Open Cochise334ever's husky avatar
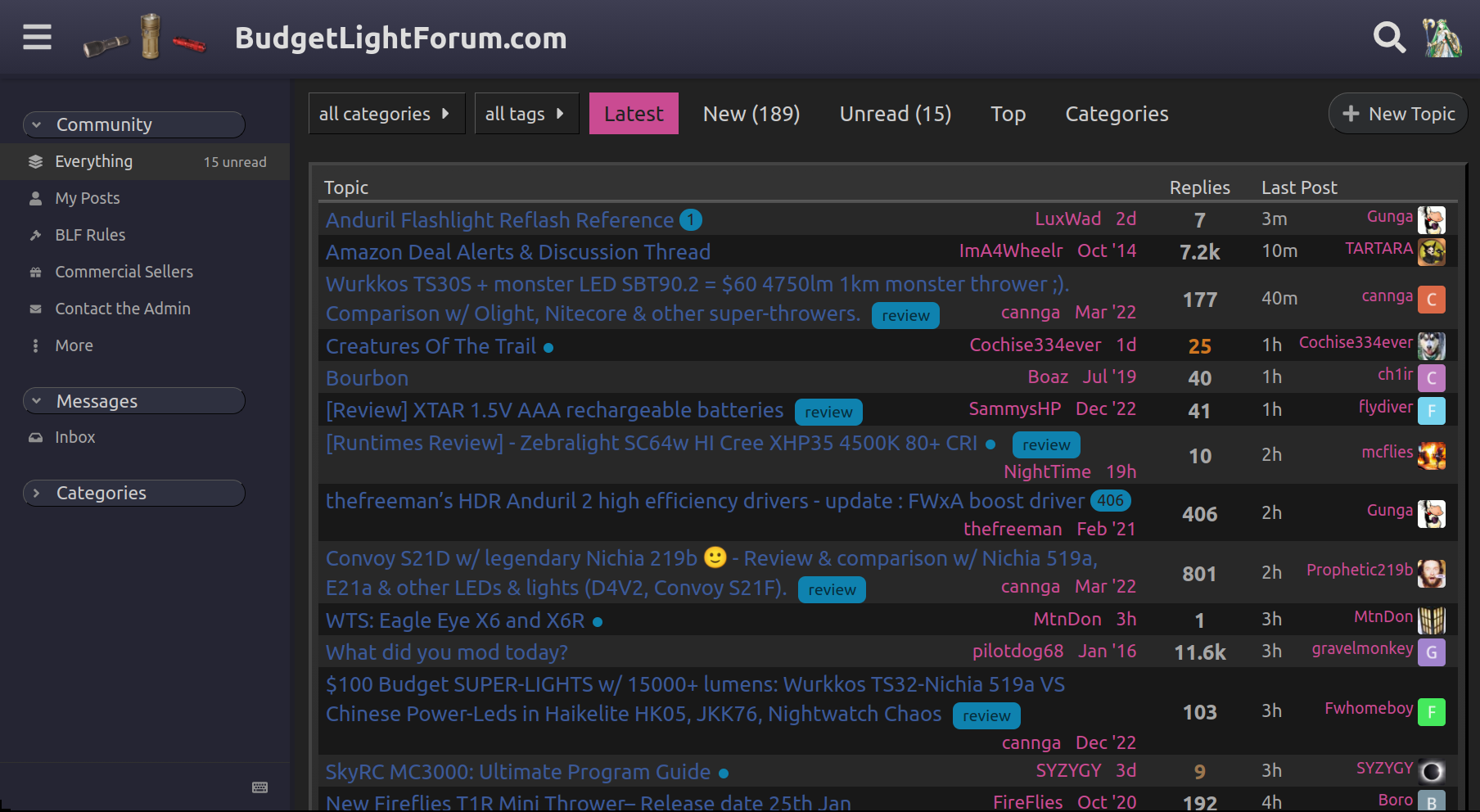 click(x=1432, y=346)
